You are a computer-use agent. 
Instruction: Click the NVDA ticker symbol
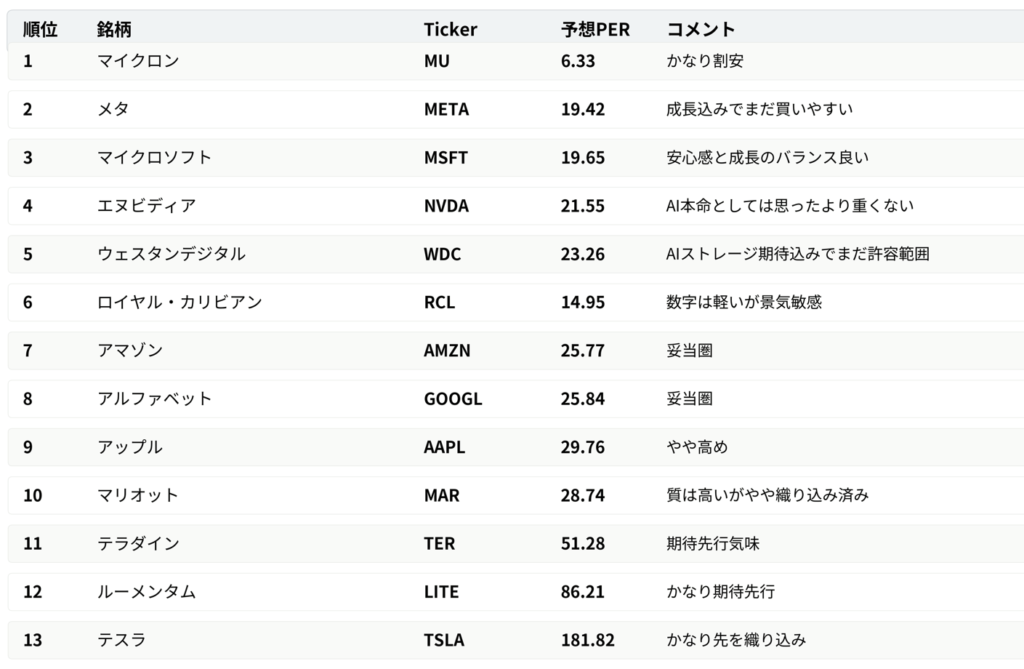click(x=446, y=206)
